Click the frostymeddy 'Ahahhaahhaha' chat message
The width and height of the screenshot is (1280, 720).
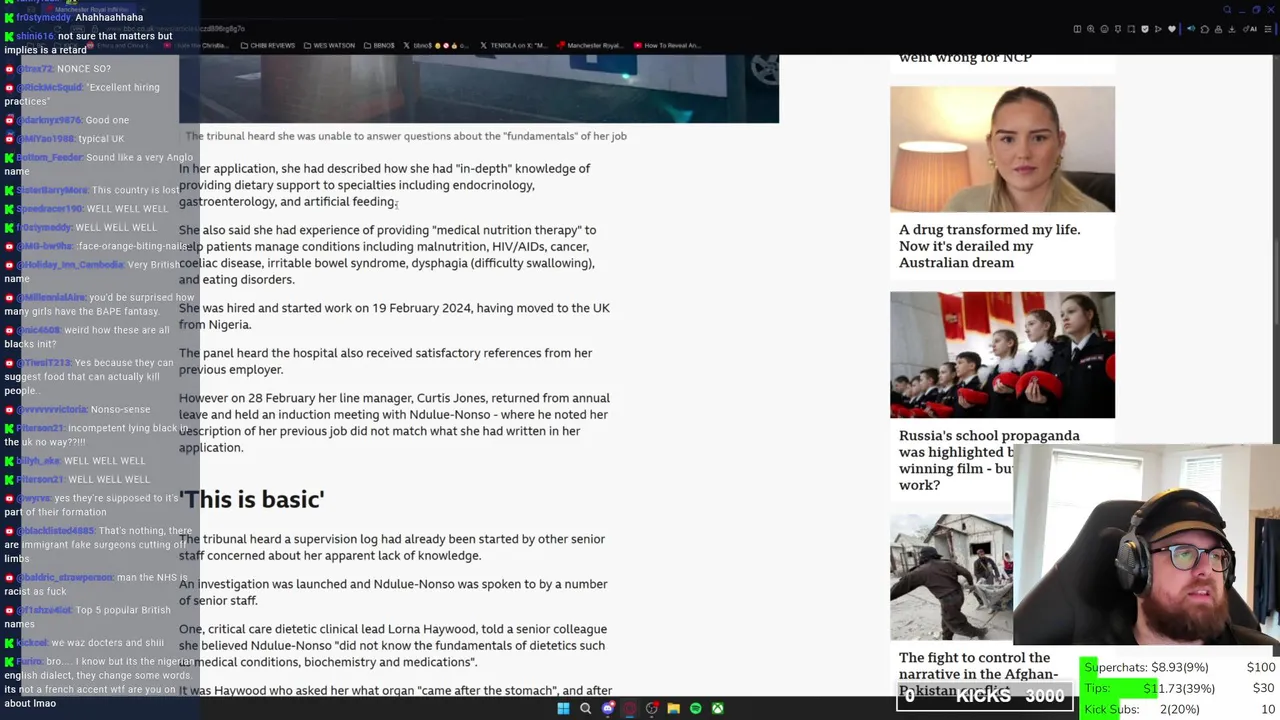pyautogui.click(x=74, y=17)
